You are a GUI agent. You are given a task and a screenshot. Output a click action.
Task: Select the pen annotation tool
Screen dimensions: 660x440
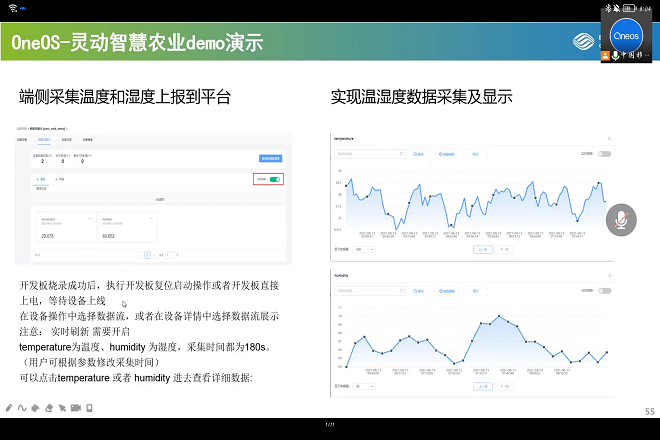click(x=9, y=408)
